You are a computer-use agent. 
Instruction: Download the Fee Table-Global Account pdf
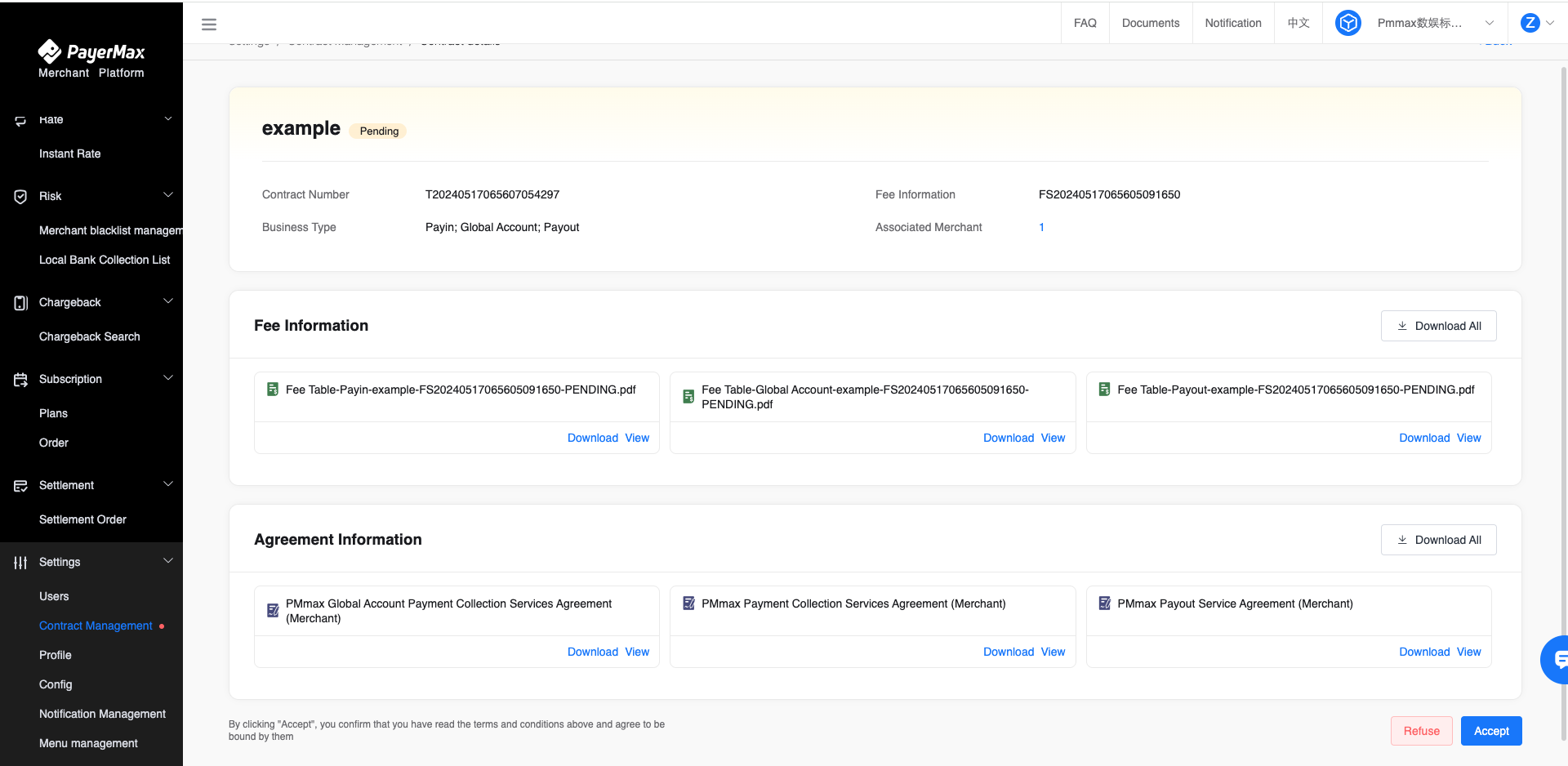coord(1009,438)
